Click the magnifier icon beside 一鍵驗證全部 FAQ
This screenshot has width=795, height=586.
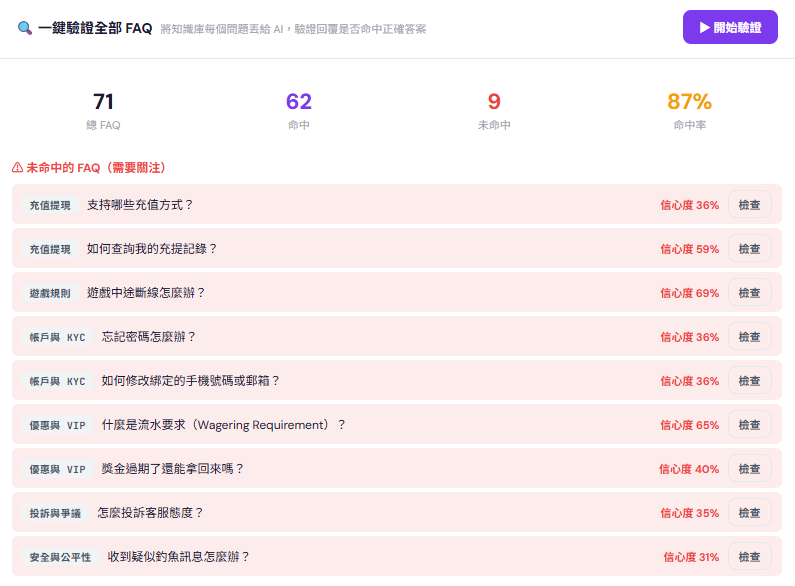pyautogui.click(x=25, y=28)
